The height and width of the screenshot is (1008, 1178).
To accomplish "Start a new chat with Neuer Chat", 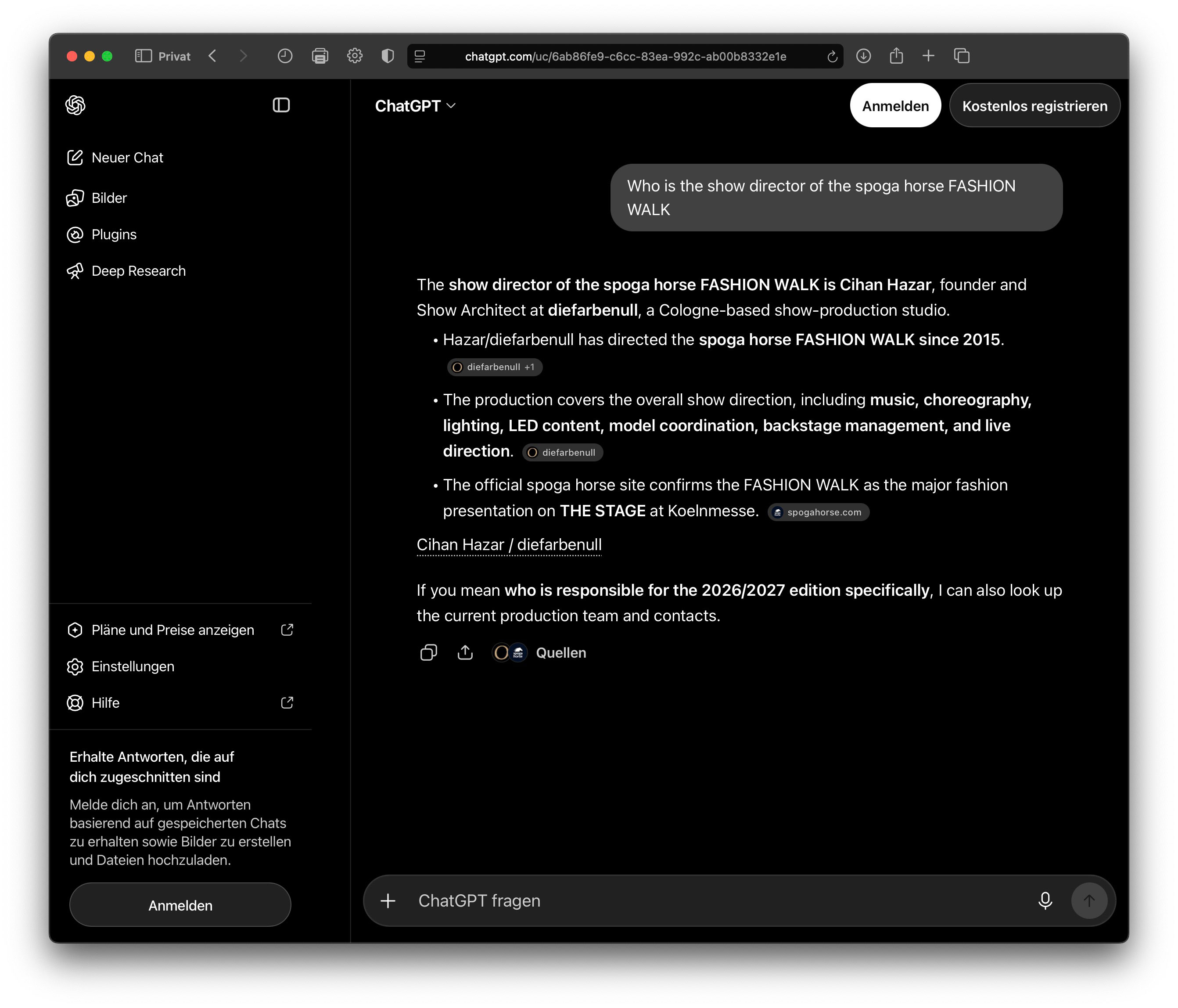I will [x=115, y=158].
